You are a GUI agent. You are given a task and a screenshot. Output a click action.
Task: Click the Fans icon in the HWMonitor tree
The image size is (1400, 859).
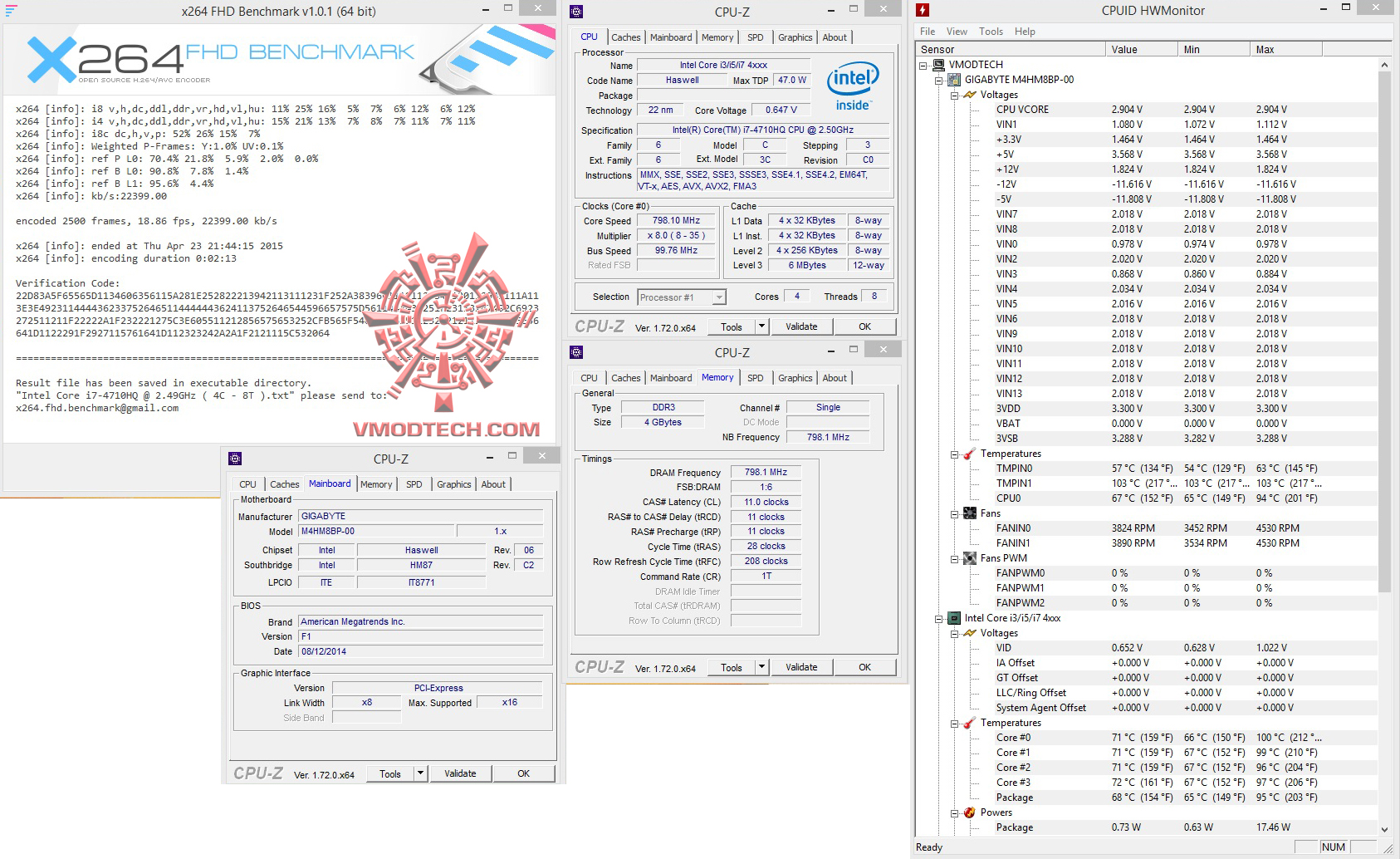pyautogui.click(x=970, y=513)
